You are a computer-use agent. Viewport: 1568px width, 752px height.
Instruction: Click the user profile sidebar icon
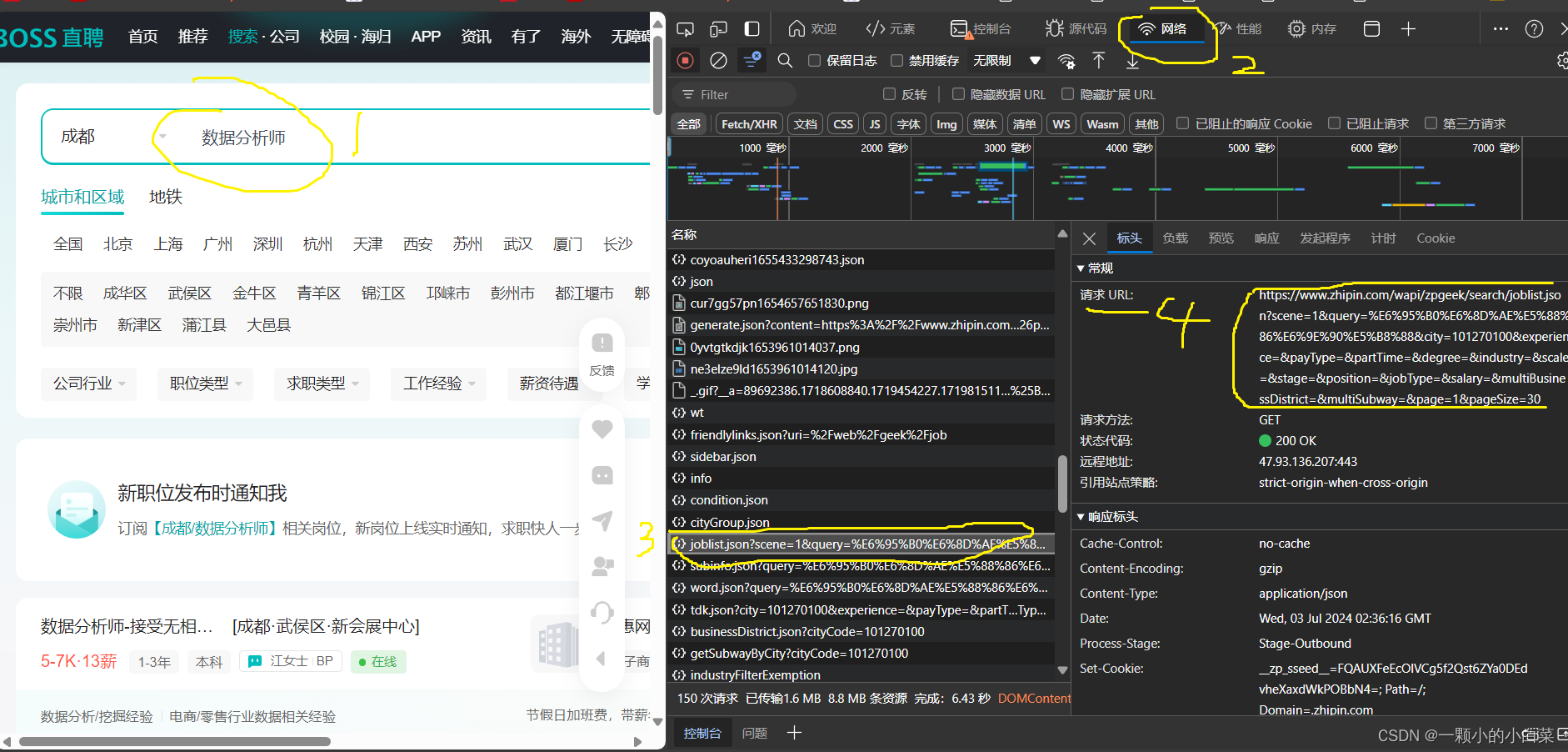click(x=602, y=567)
